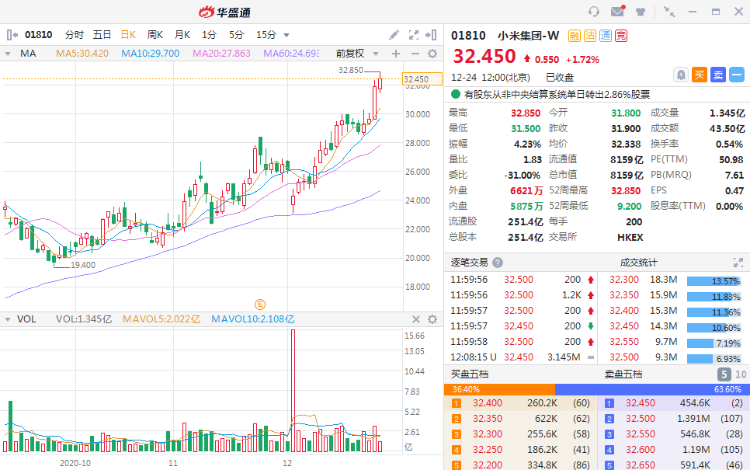Expand the VOL indicator dropdown triangle

[8, 319]
